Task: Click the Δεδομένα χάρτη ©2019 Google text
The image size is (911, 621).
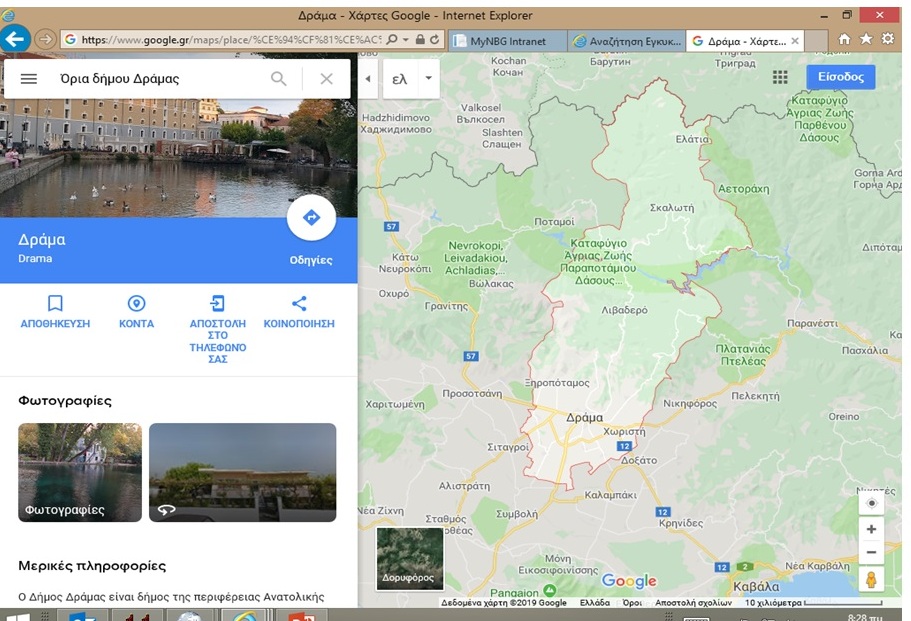Action: pos(504,602)
